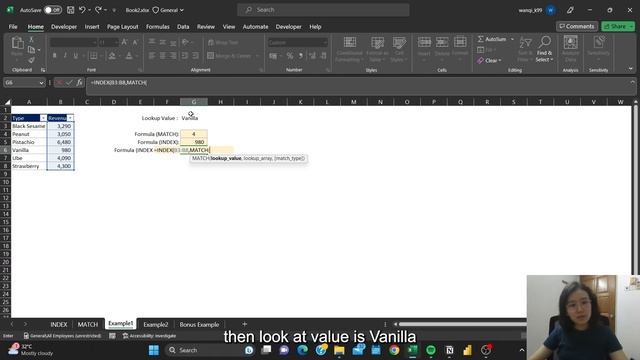Viewport: 640px width, 360px height.
Task: Click the title bar Search box
Action: (323, 10)
